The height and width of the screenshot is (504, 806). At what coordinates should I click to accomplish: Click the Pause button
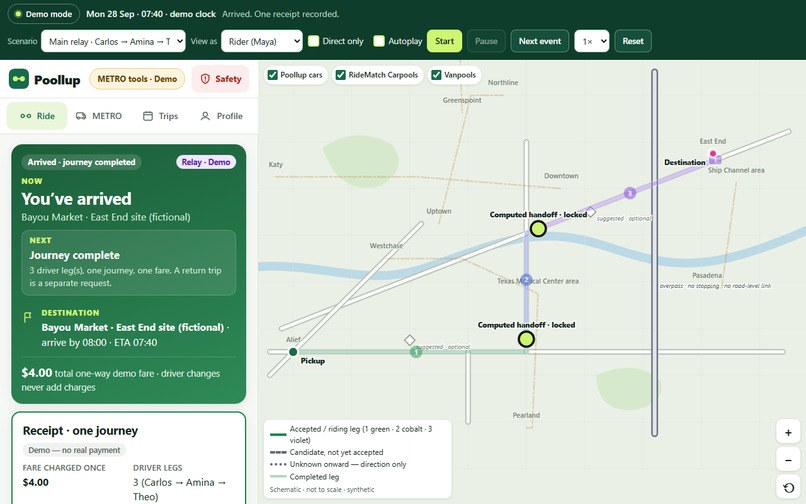click(486, 41)
